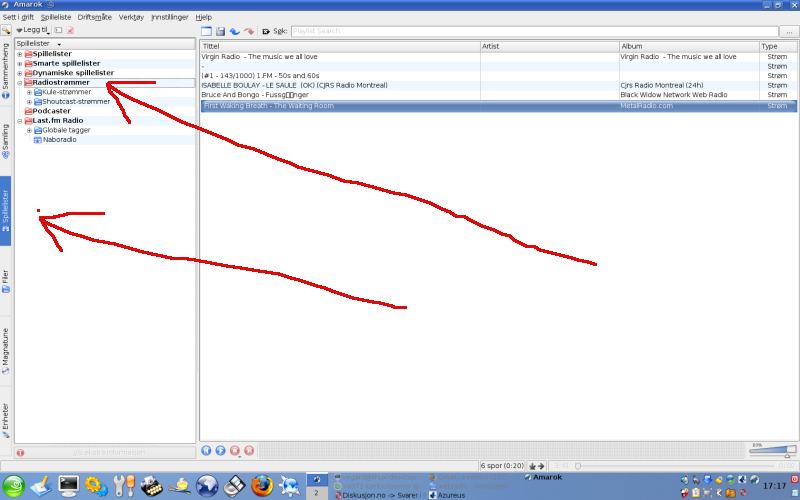Select the Naboradio entry
The image size is (800, 500).
tap(59, 140)
